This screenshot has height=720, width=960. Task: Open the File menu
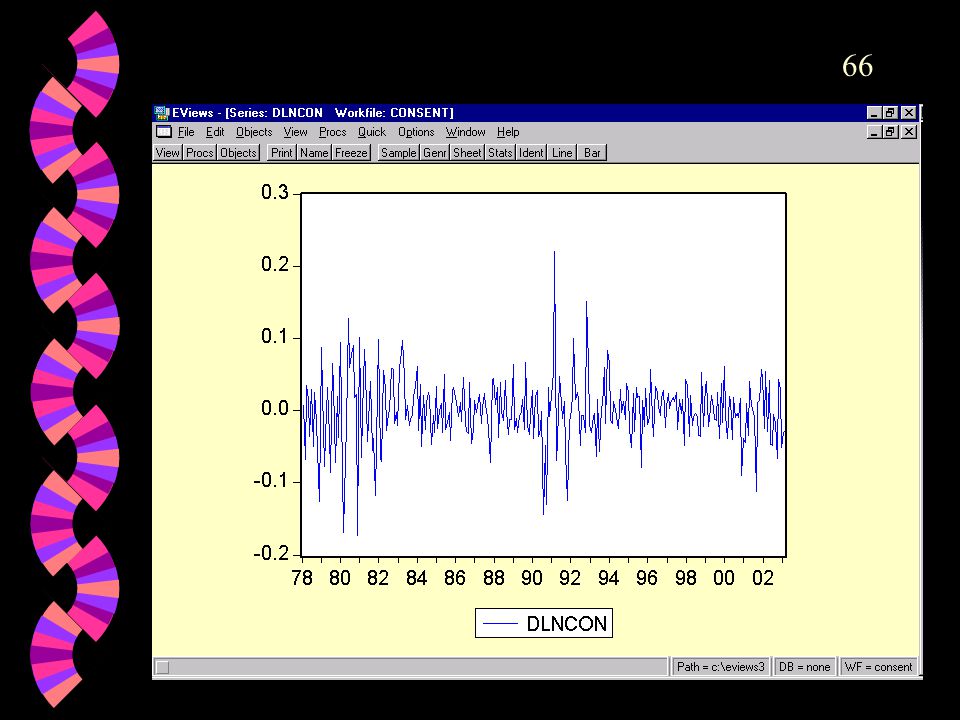click(x=186, y=132)
